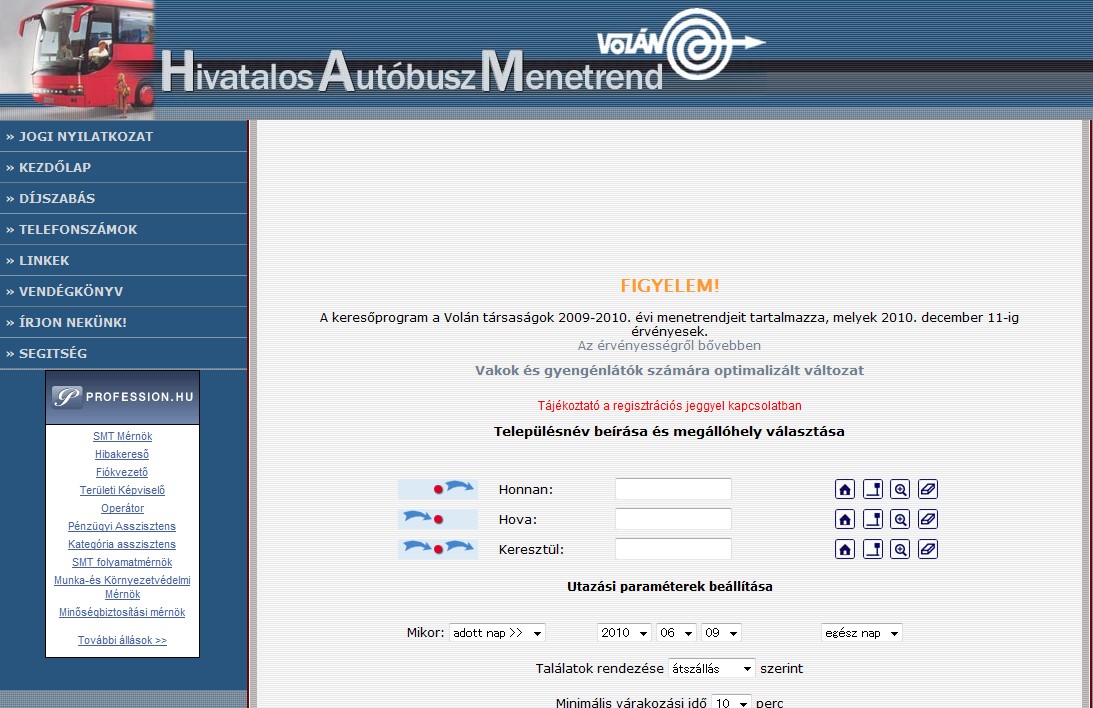Click the home icon in the Honnan row
Image resolution: width=1093 pixels, height=708 pixels.
click(845, 490)
